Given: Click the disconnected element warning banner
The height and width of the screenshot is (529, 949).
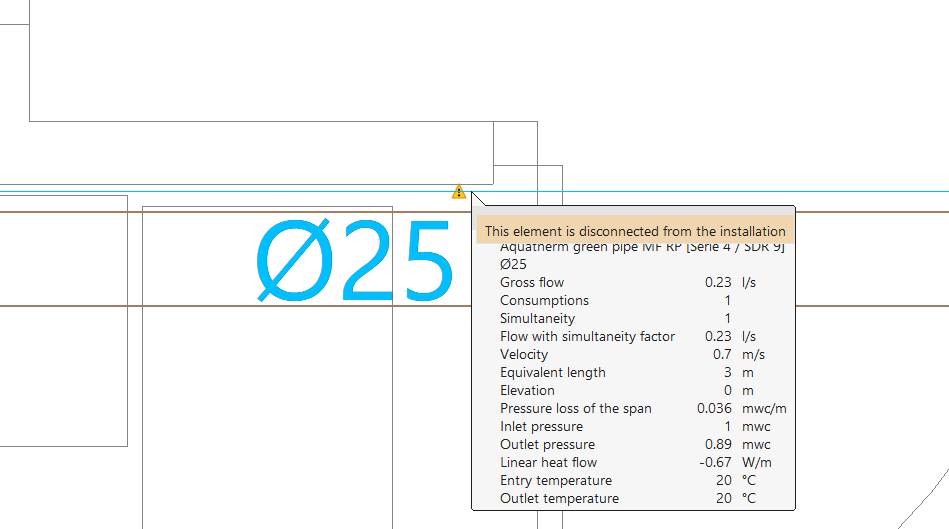Looking at the screenshot, I should [634, 231].
